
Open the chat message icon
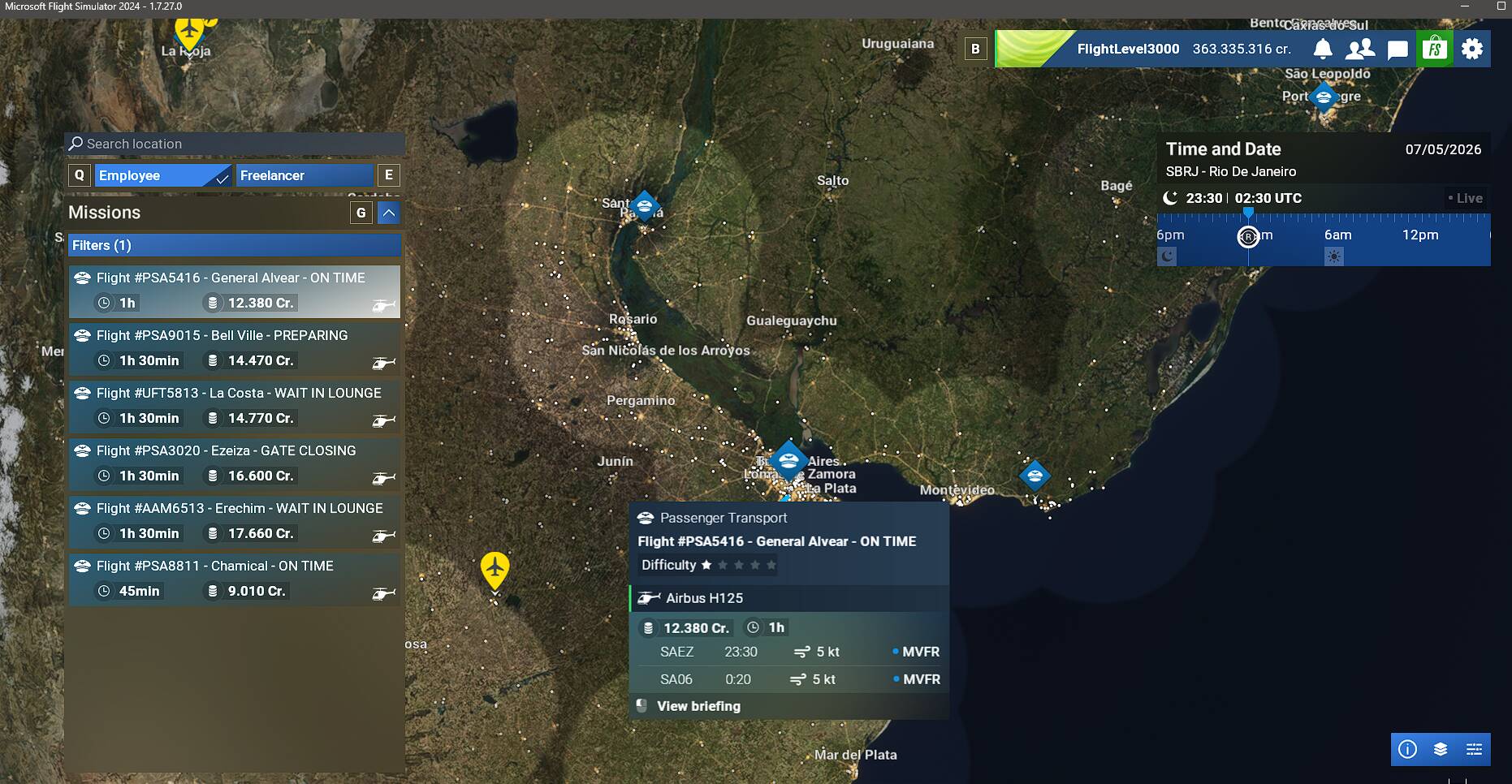pyautogui.click(x=1398, y=50)
